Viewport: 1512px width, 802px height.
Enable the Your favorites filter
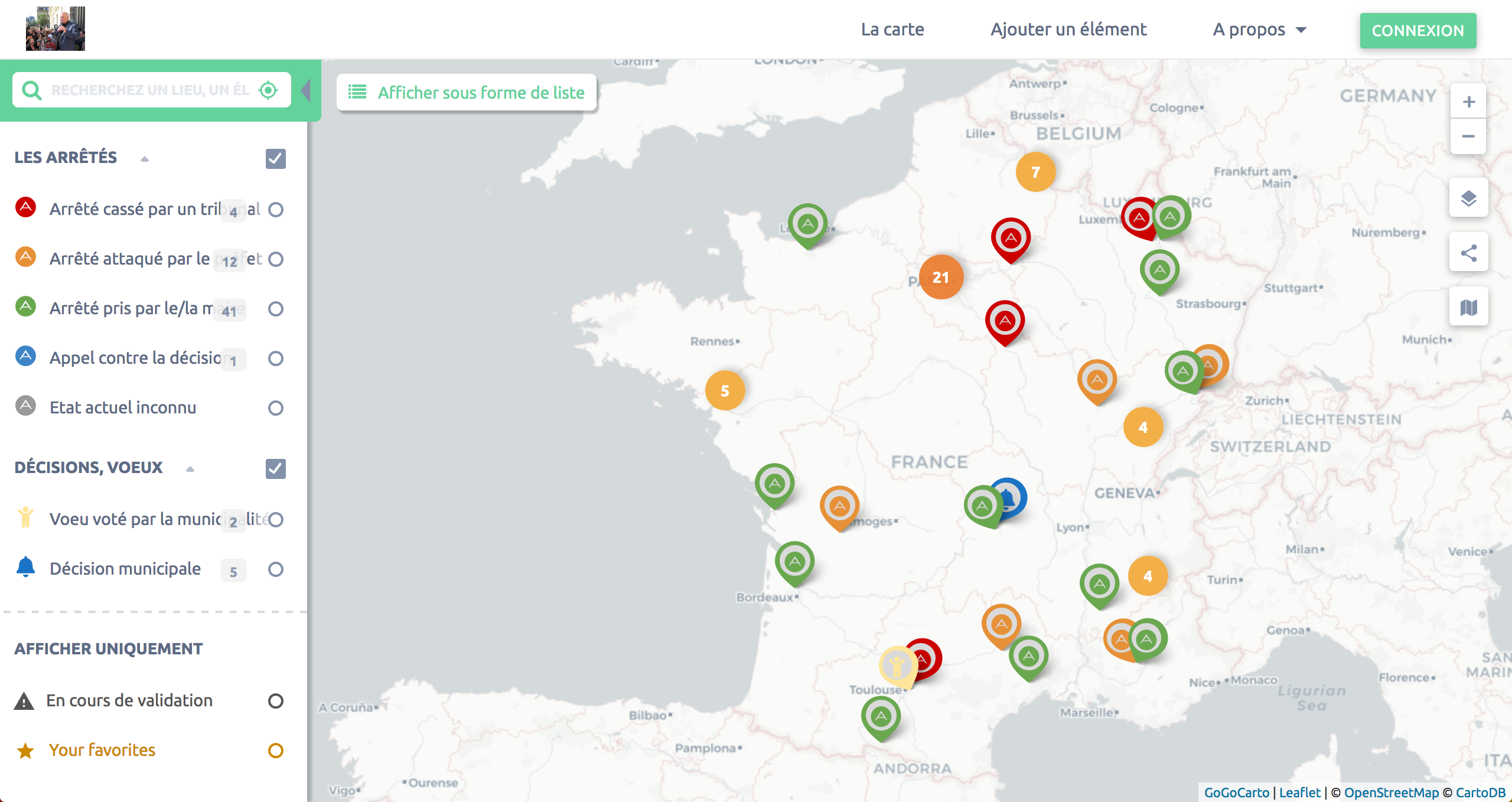(x=276, y=750)
